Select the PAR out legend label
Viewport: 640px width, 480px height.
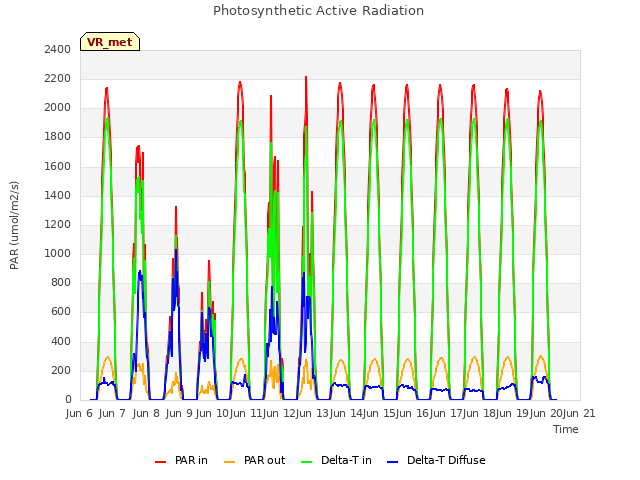[264, 460]
